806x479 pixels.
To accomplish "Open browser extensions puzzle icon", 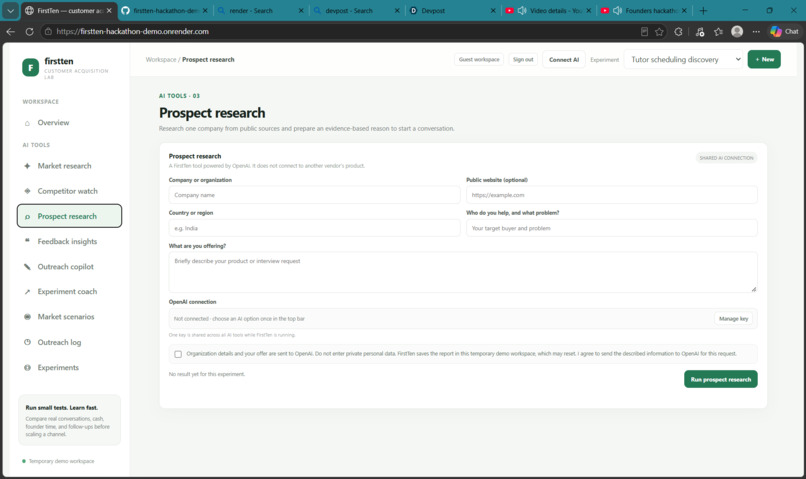I will (x=679, y=32).
